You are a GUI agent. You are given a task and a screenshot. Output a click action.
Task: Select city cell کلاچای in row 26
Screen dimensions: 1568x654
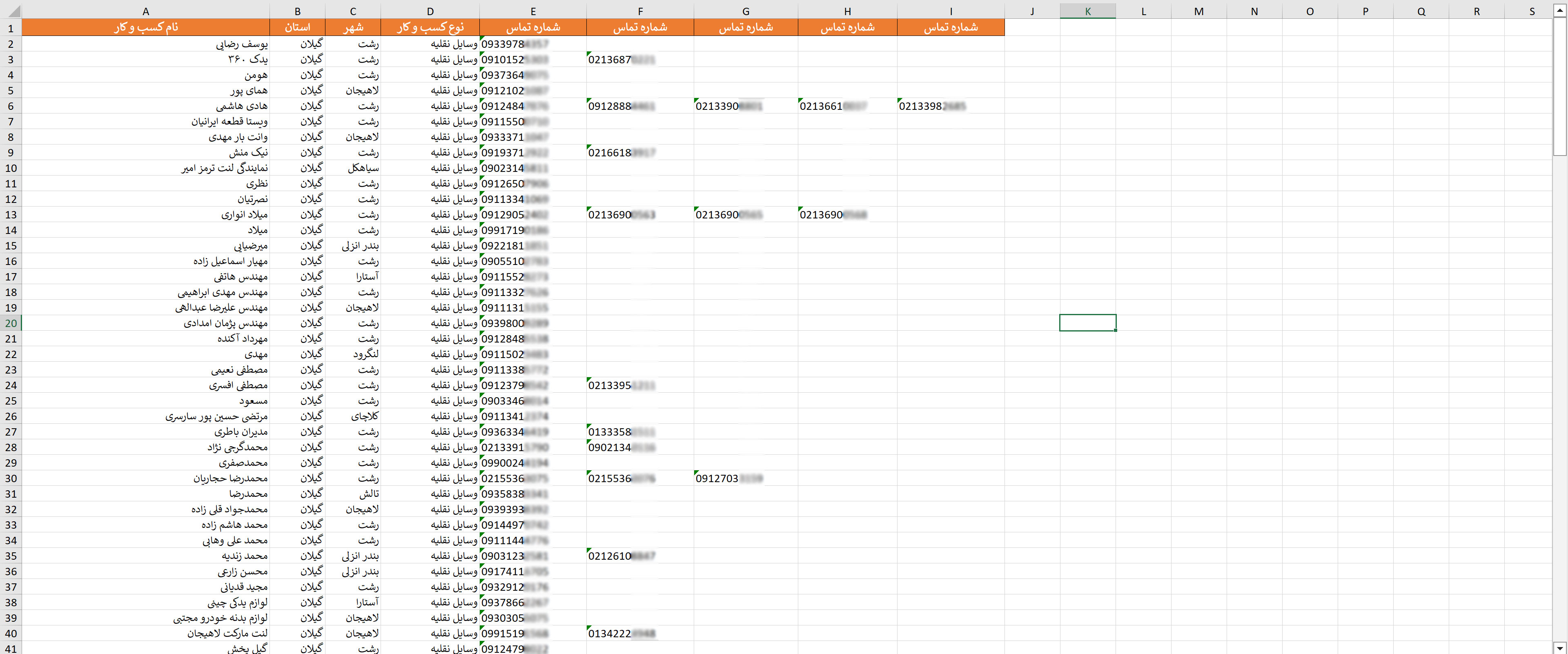353,416
